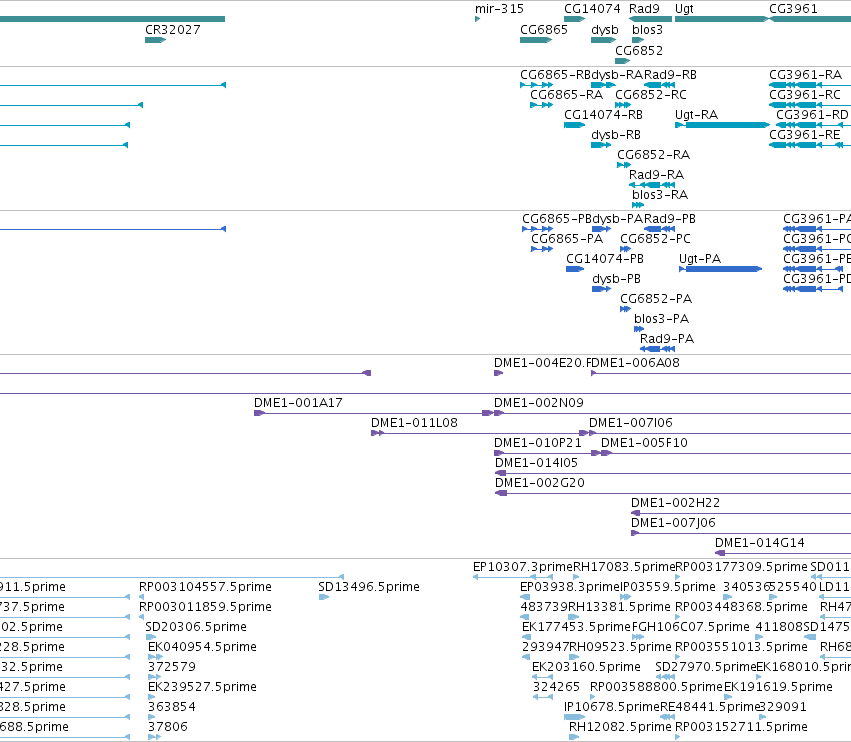
Task: Select clone DME1-001A17
Action: [x=373, y=414]
